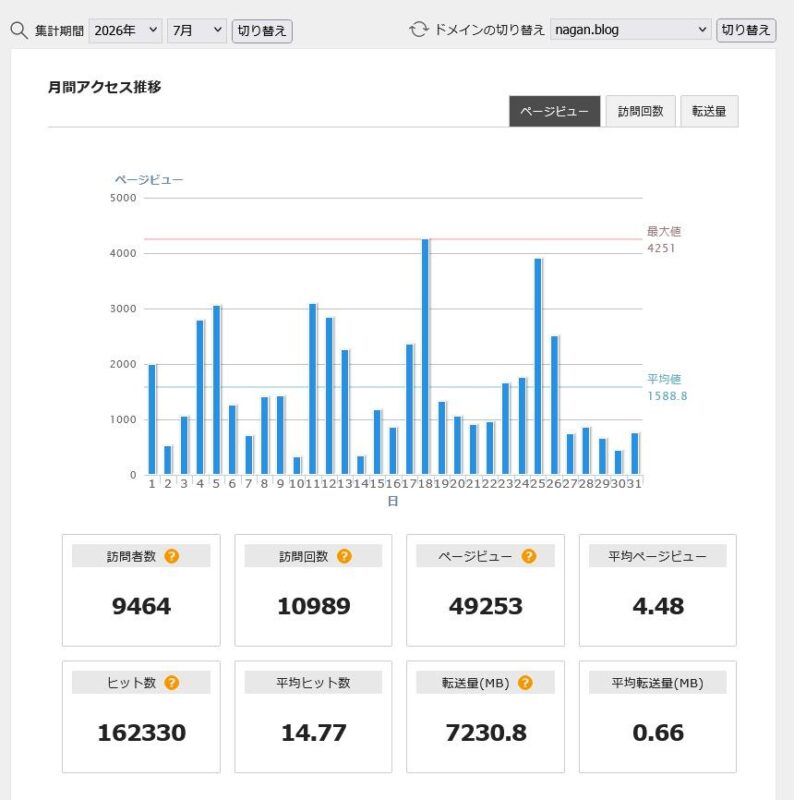Click 切り替え button next to month selector

pos(262,31)
